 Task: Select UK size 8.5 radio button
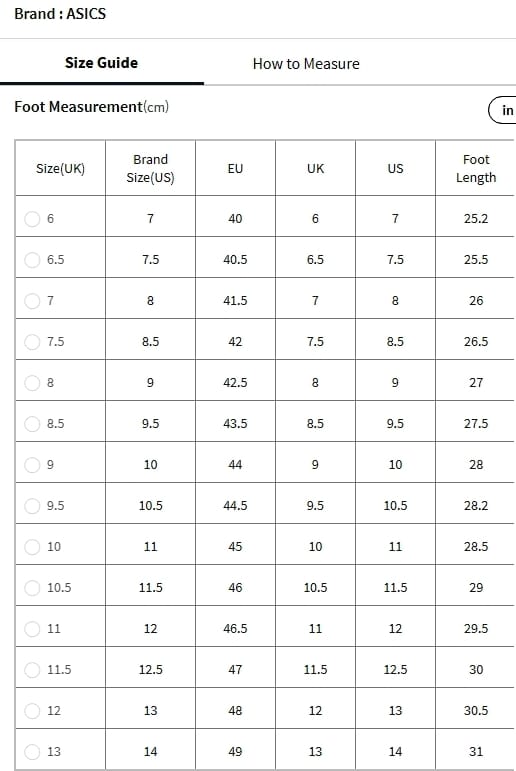pos(32,423)
